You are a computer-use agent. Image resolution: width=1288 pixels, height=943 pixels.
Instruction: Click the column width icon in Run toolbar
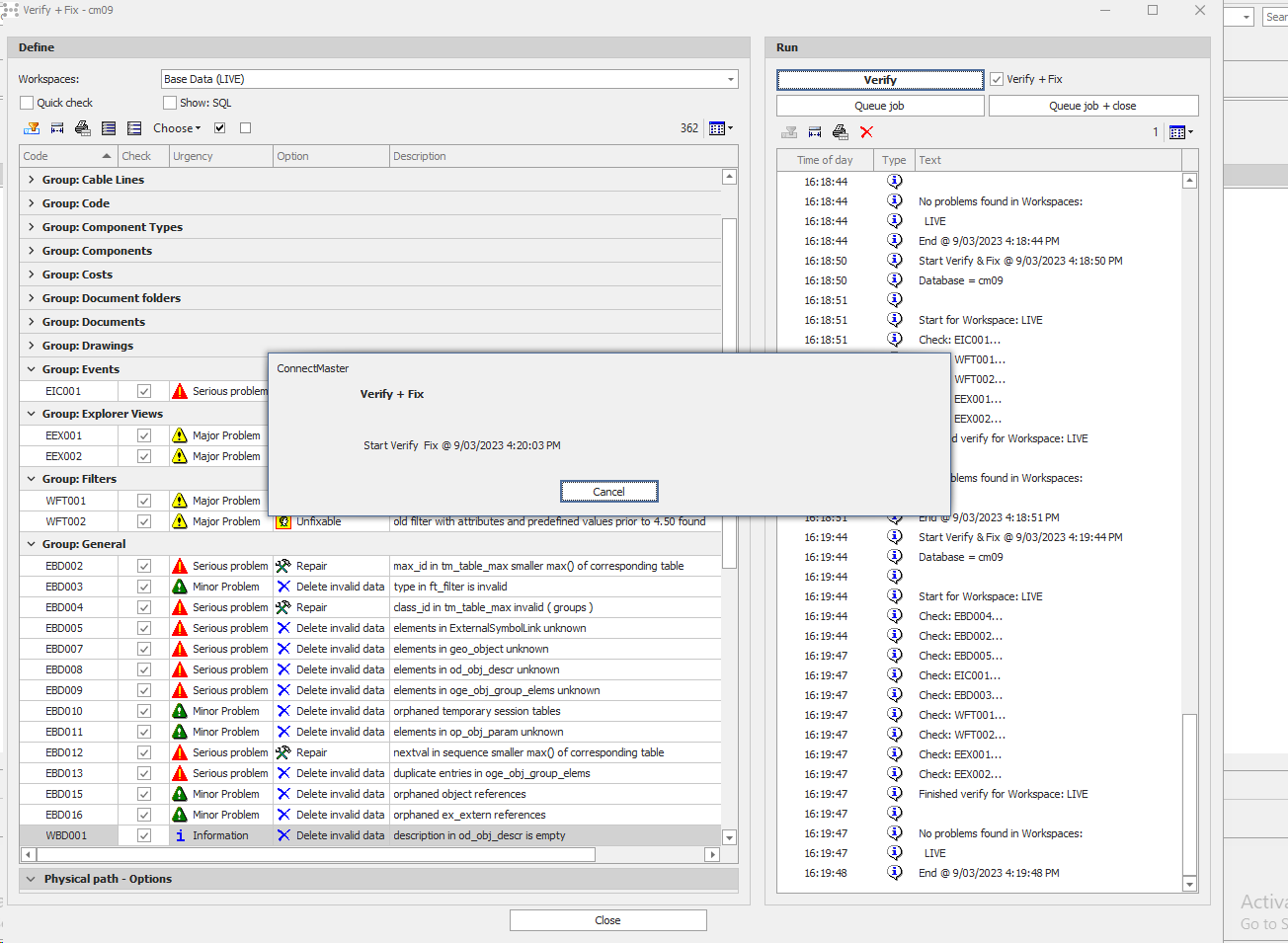tap(815, 132)
